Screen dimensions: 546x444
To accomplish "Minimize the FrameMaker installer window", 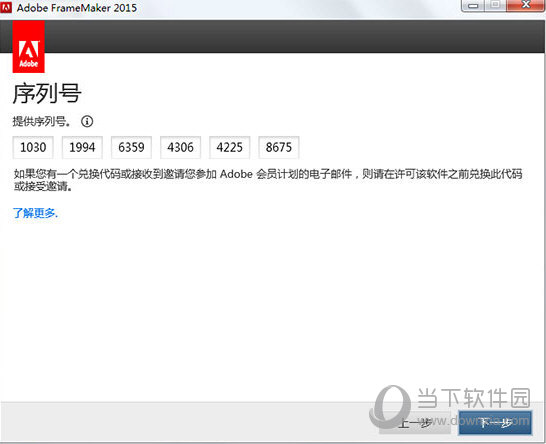I will (x=473, y=6).
